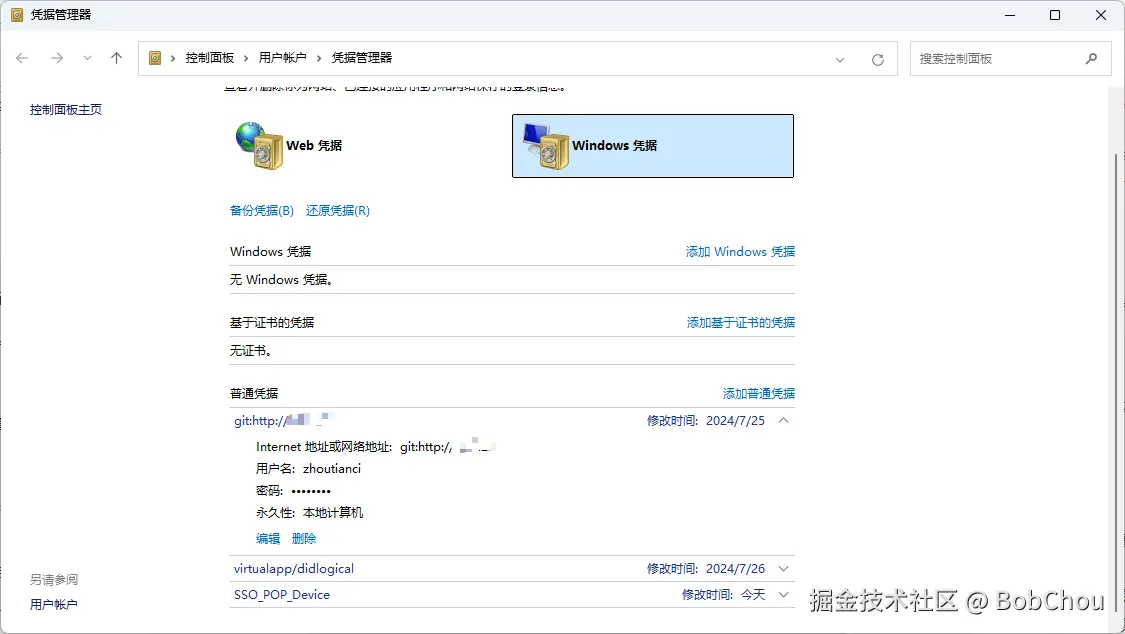
Task: Click the 修改时间: 2024/7/25 text
Action: tap(705, 420)
